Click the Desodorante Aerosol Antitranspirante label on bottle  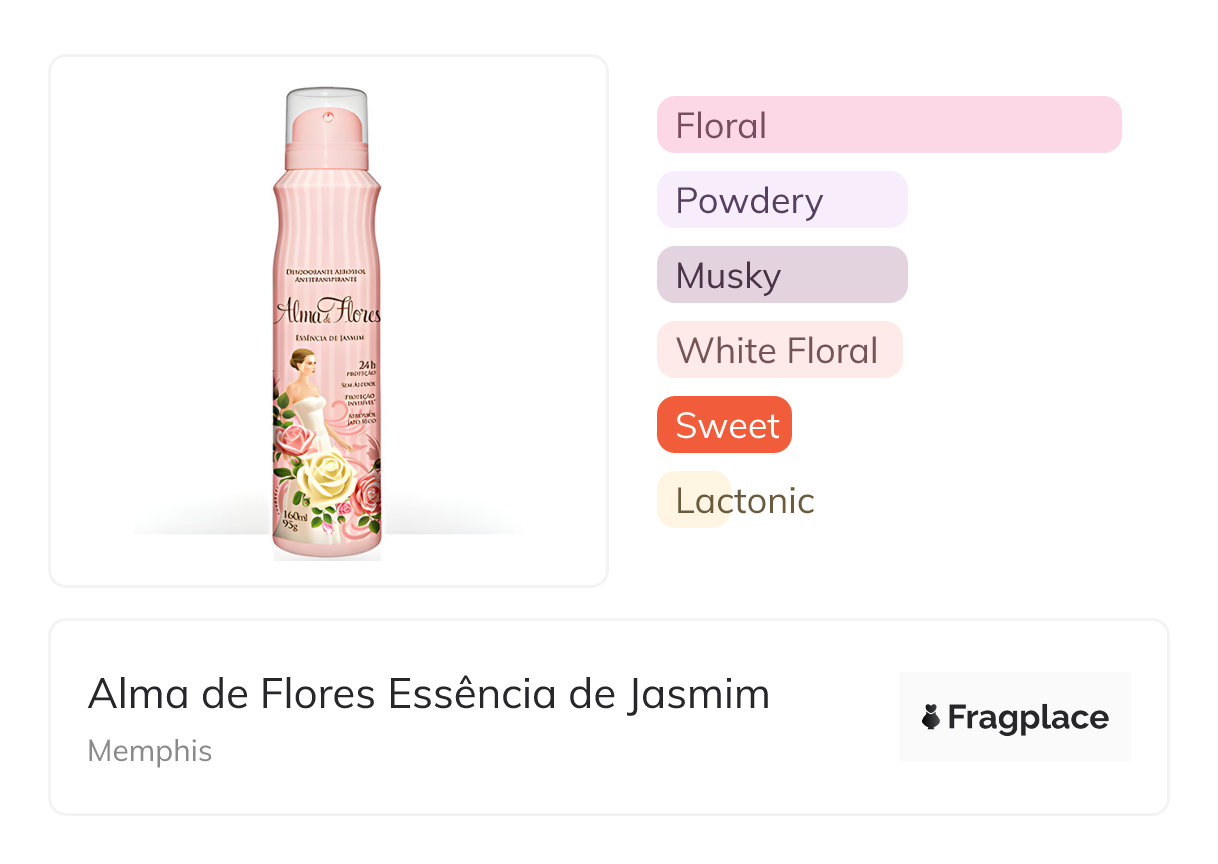click(x=327, y=277)
